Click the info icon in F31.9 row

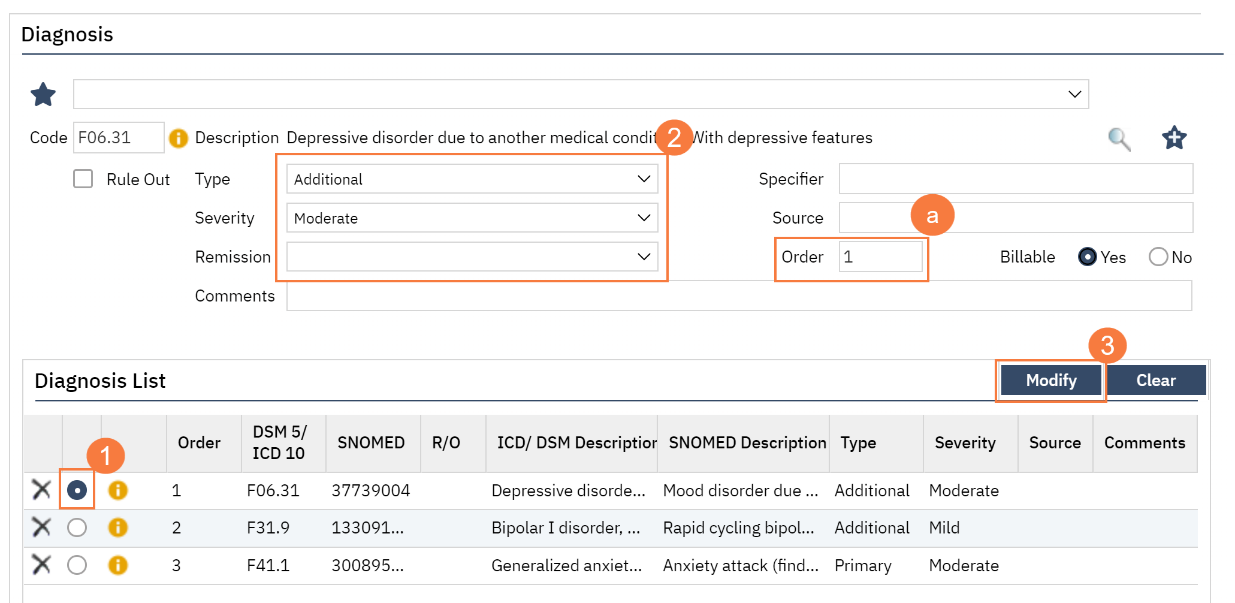[118, 527]
